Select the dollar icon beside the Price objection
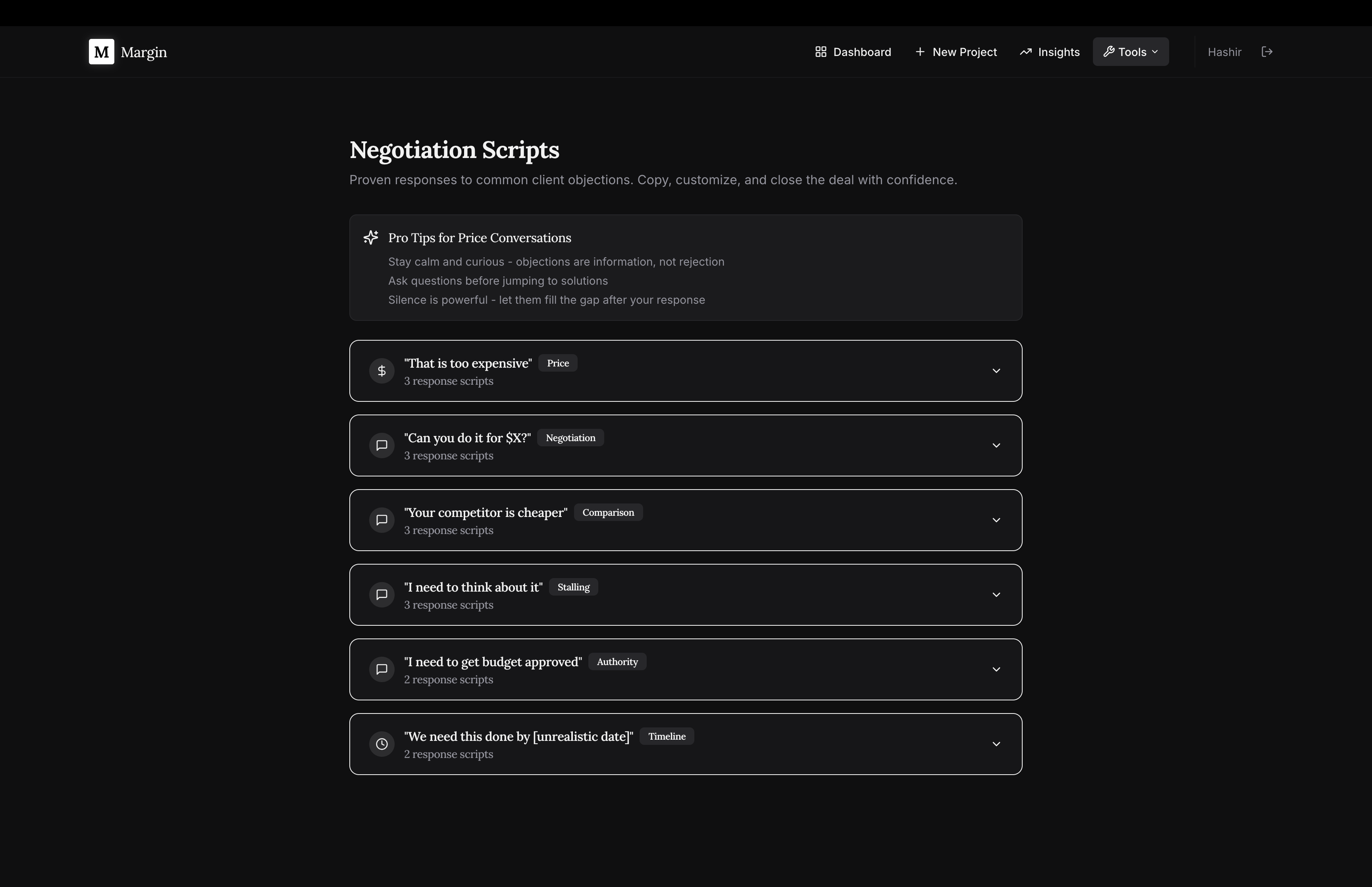Image resolution: width=1372 pixels, height=887 pixels. tap(382, 370)
